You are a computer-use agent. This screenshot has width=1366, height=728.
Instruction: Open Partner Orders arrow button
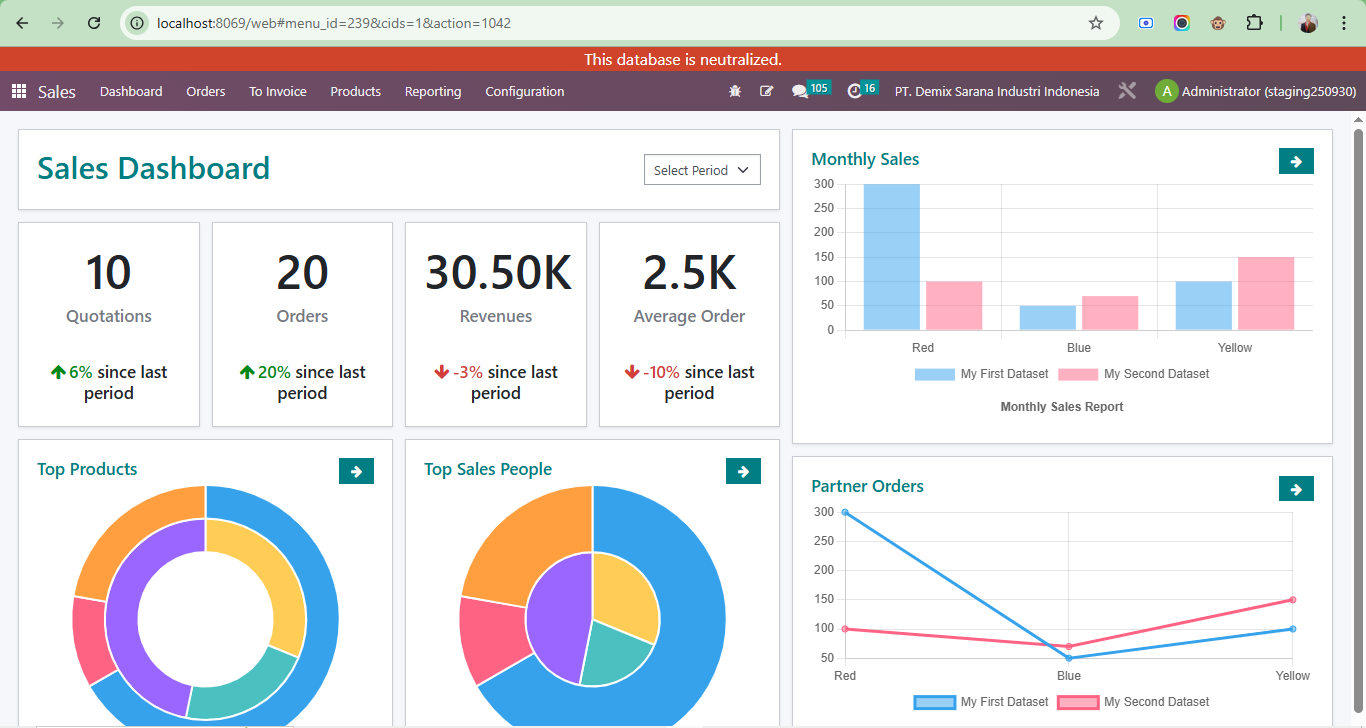coord(1296,488)
